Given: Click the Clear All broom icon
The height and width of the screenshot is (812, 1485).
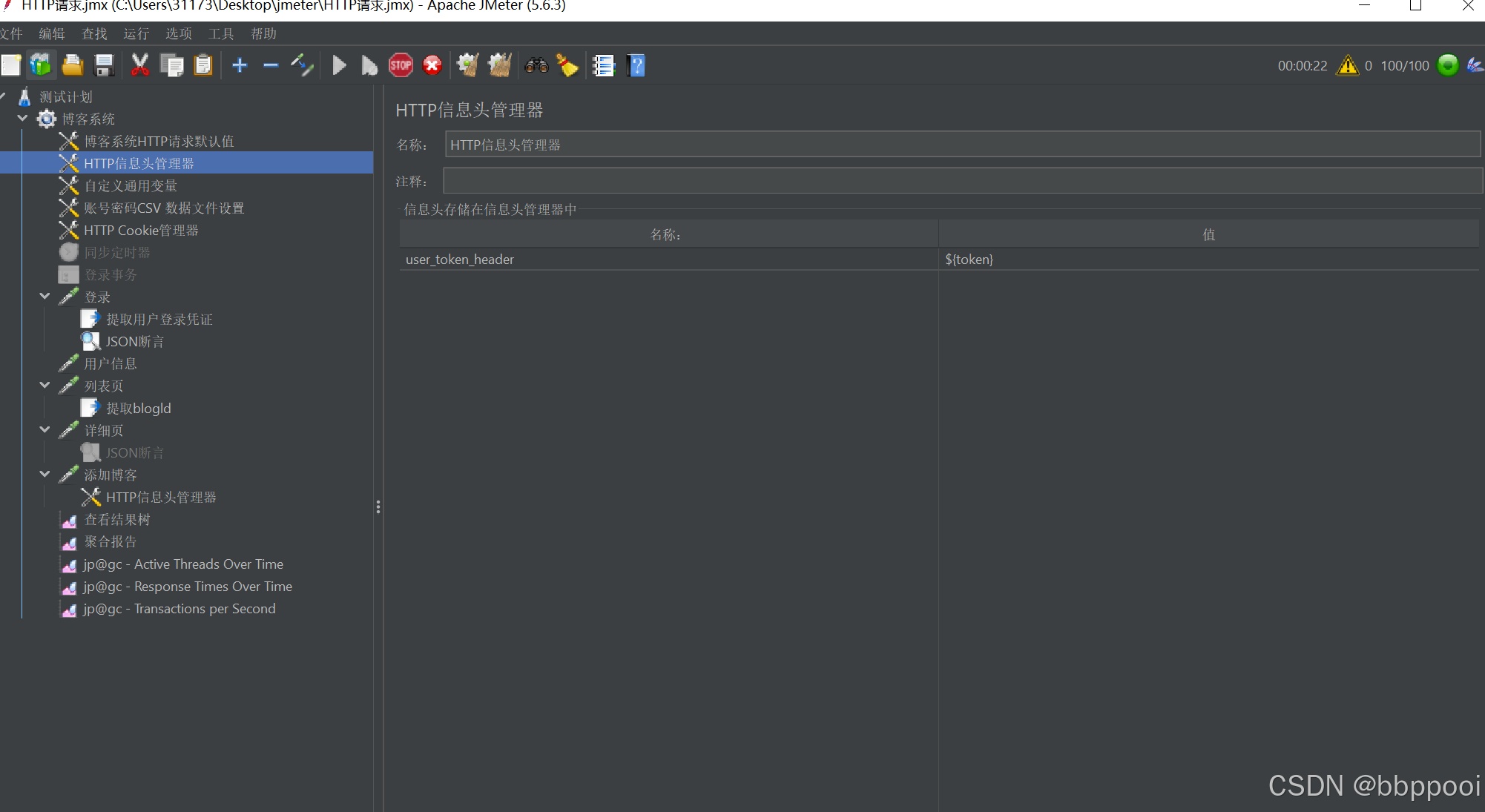Looking at the screenshot, I should [x=499, y=65].
